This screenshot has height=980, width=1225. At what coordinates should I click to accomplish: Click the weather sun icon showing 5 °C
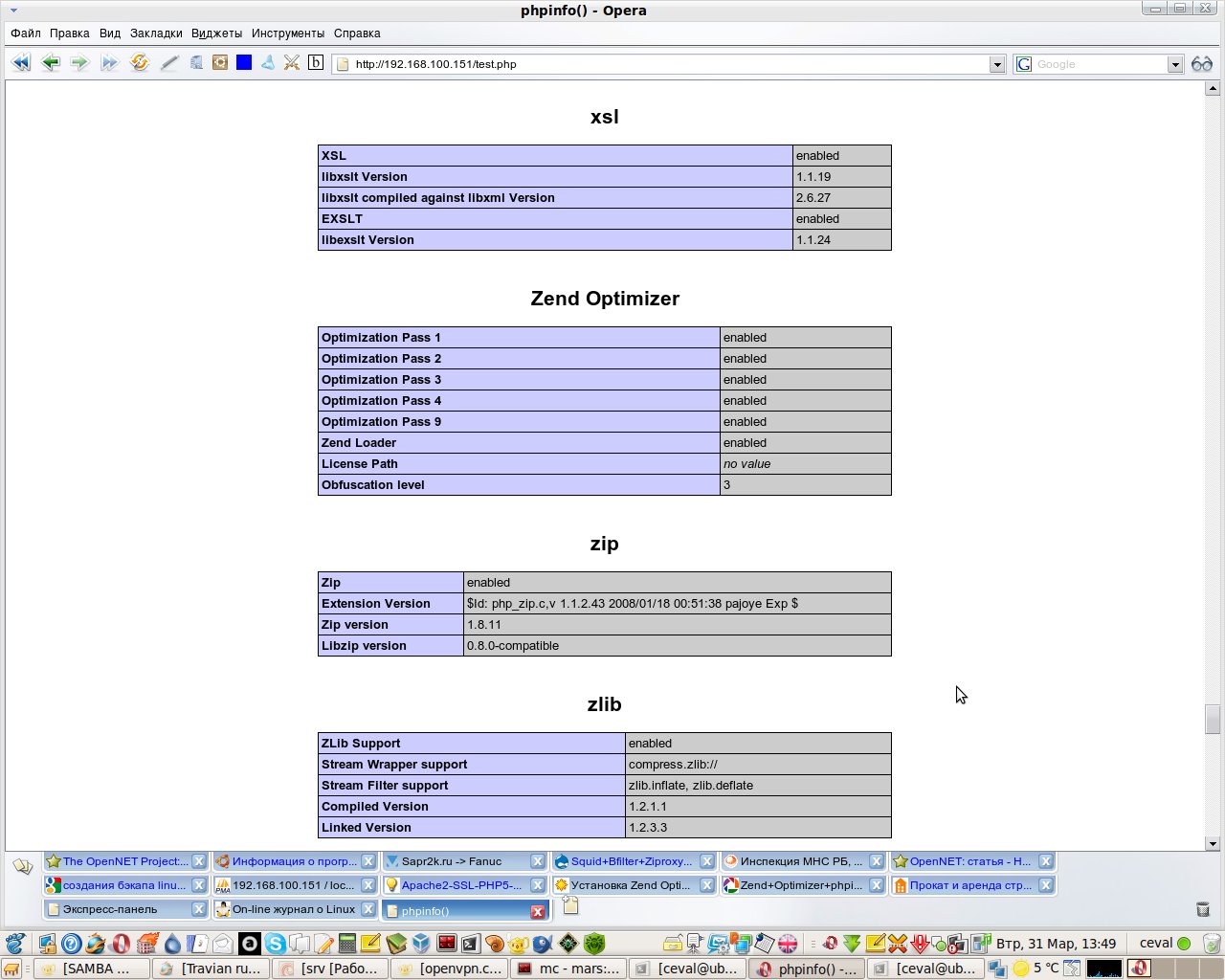point(1021,969)
